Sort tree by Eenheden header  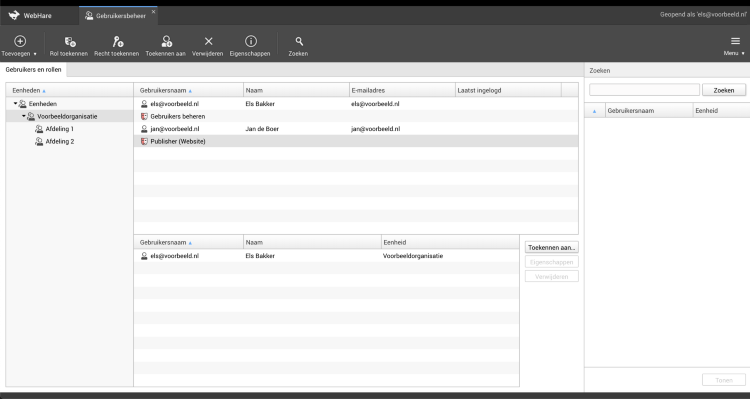pos(69,90)
